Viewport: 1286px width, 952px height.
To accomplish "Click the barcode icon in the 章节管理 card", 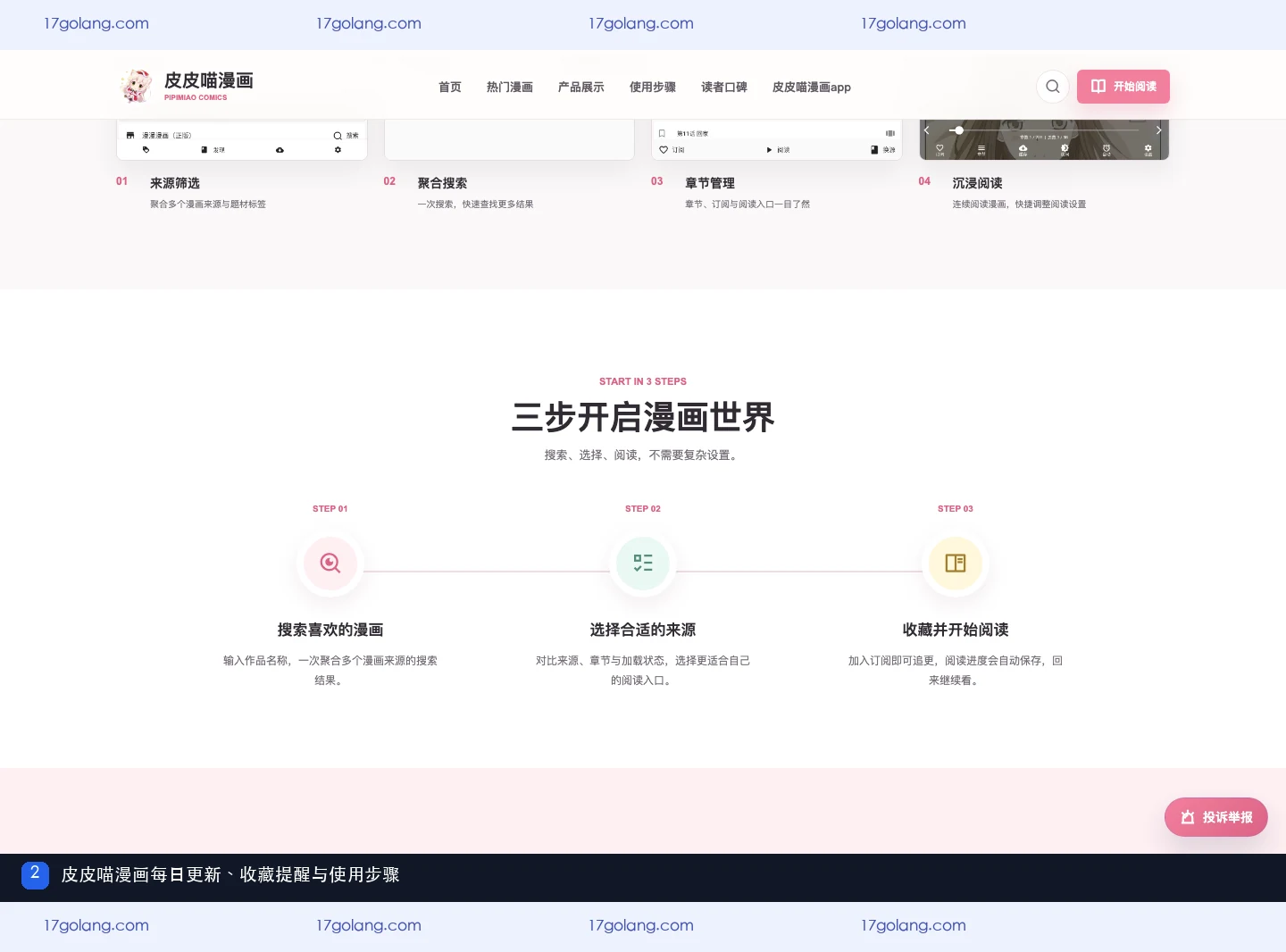I will pos(889,133).
